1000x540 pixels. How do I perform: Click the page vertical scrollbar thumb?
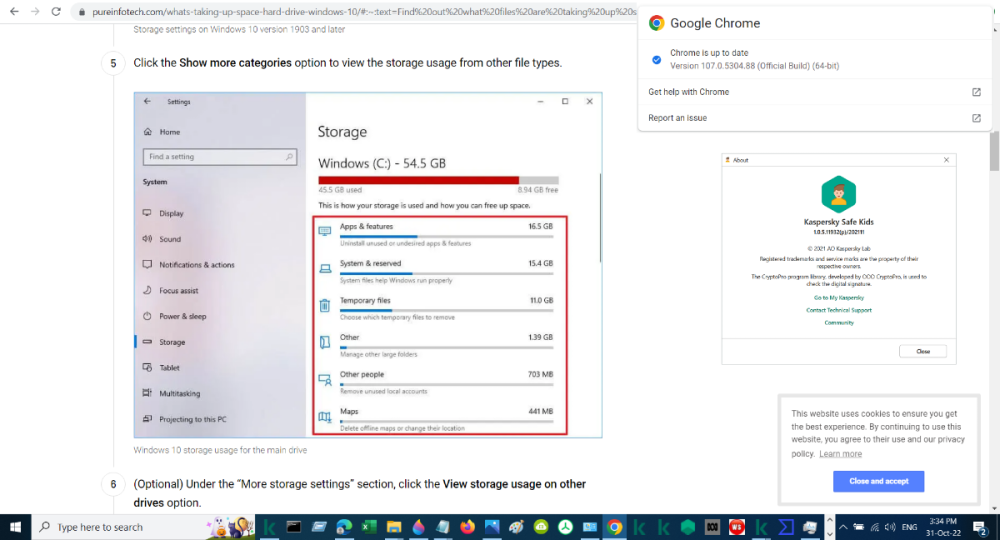point(994,150)
